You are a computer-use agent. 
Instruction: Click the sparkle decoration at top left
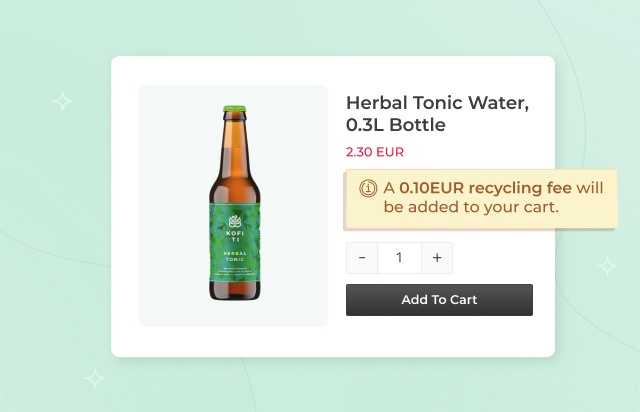(x=62, y=101)
